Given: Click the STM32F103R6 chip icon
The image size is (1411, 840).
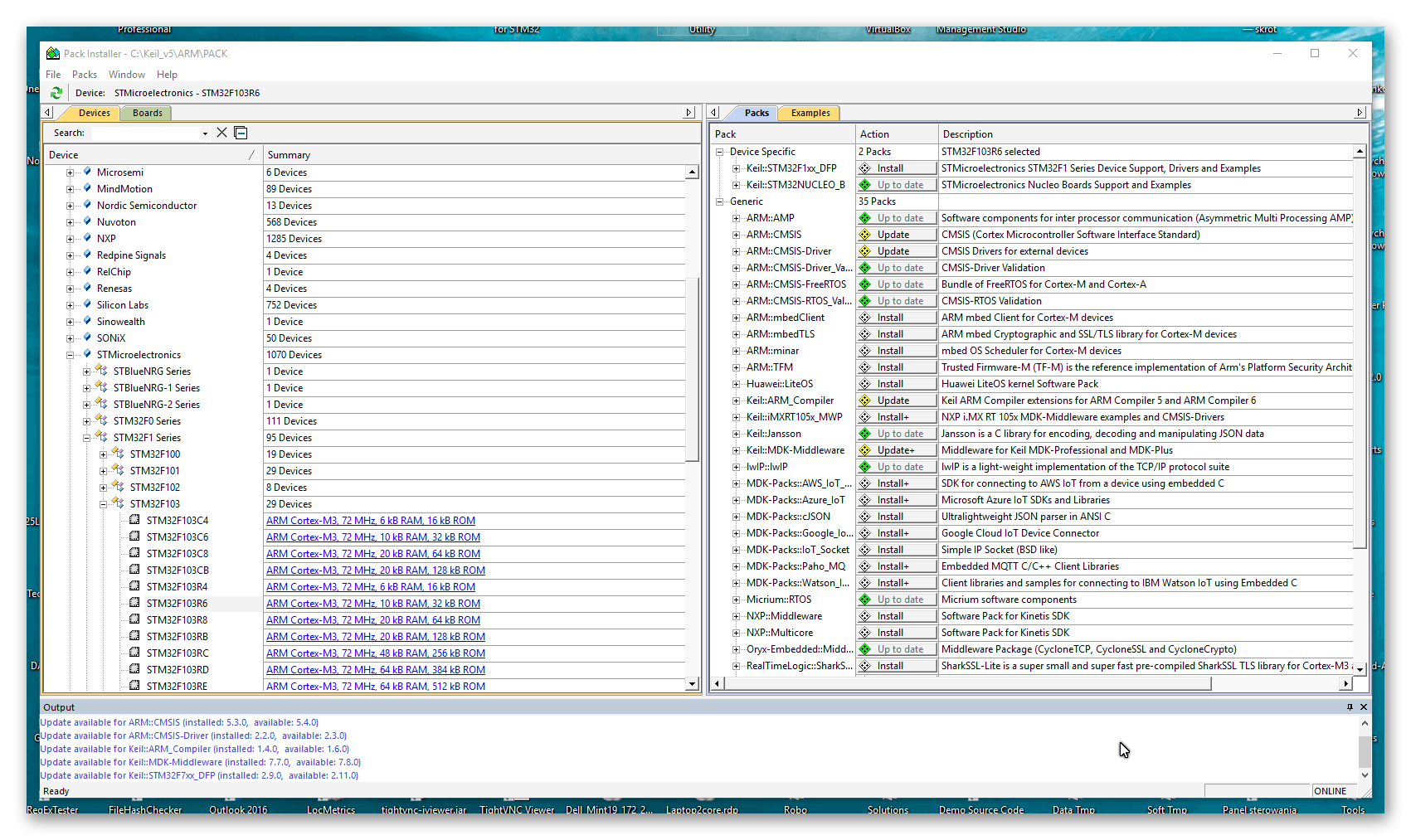Looking at the screenshot, I should [134, 603].
